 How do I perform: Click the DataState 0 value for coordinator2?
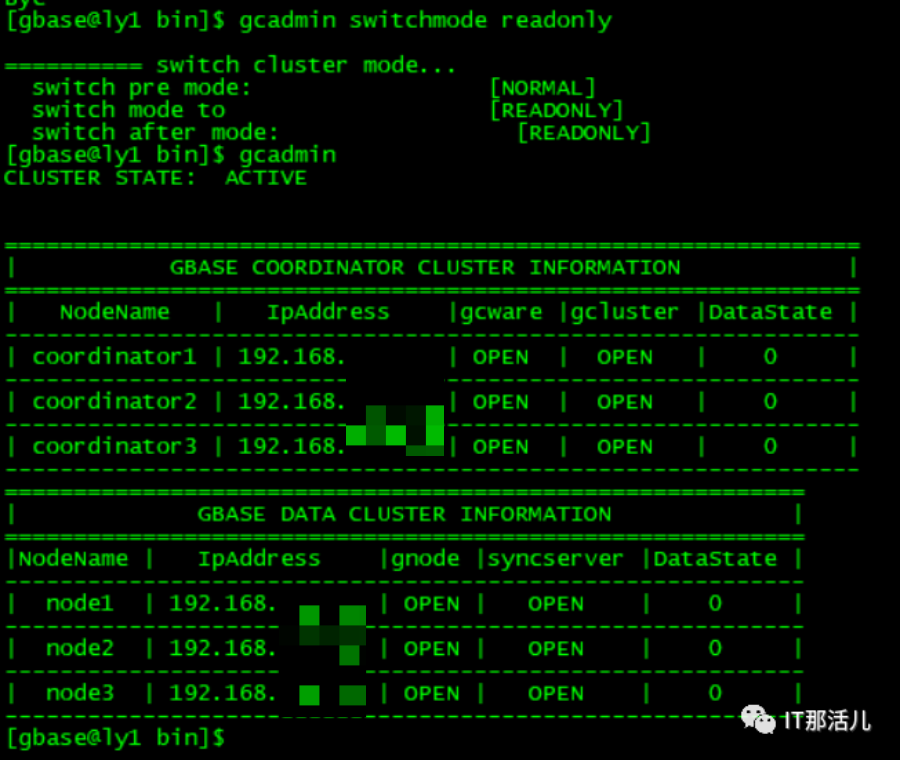tap(770, 402)
